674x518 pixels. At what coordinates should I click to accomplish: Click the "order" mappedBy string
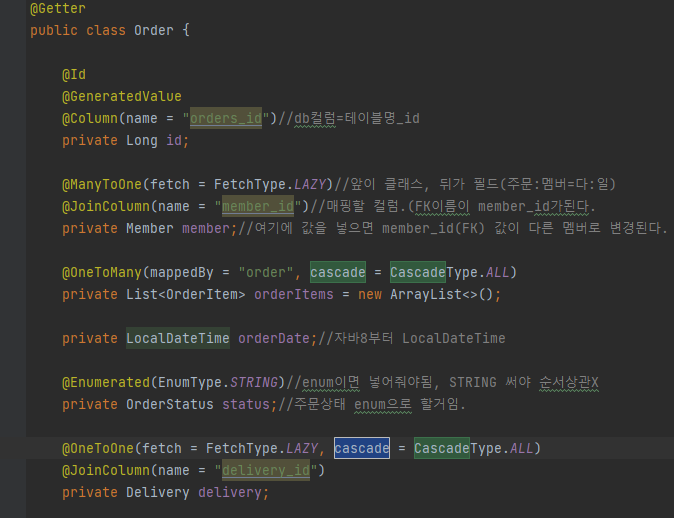point(266,273)
